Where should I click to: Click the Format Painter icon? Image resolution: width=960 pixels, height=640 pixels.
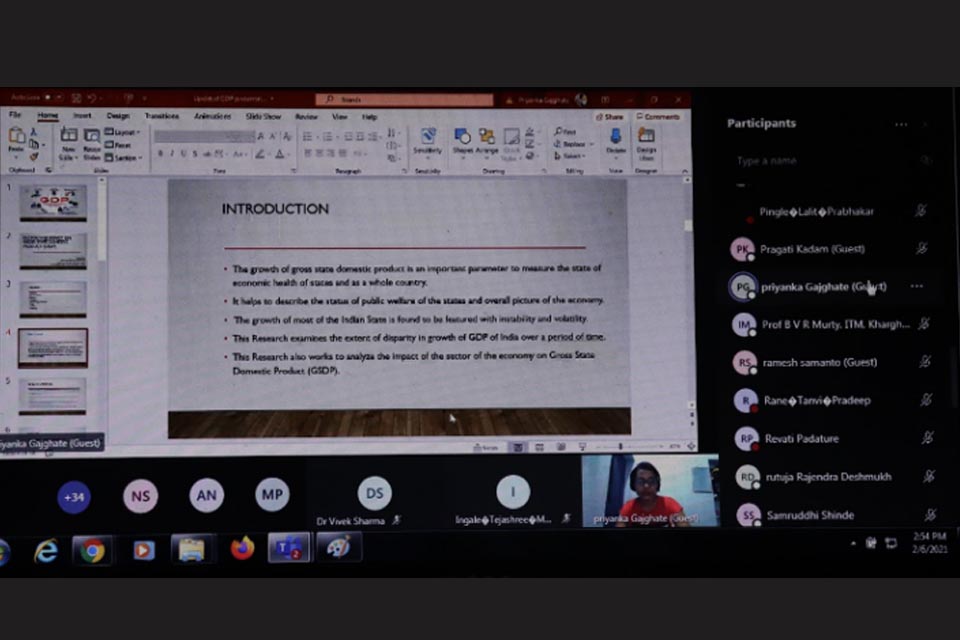(x=34, y=157)
